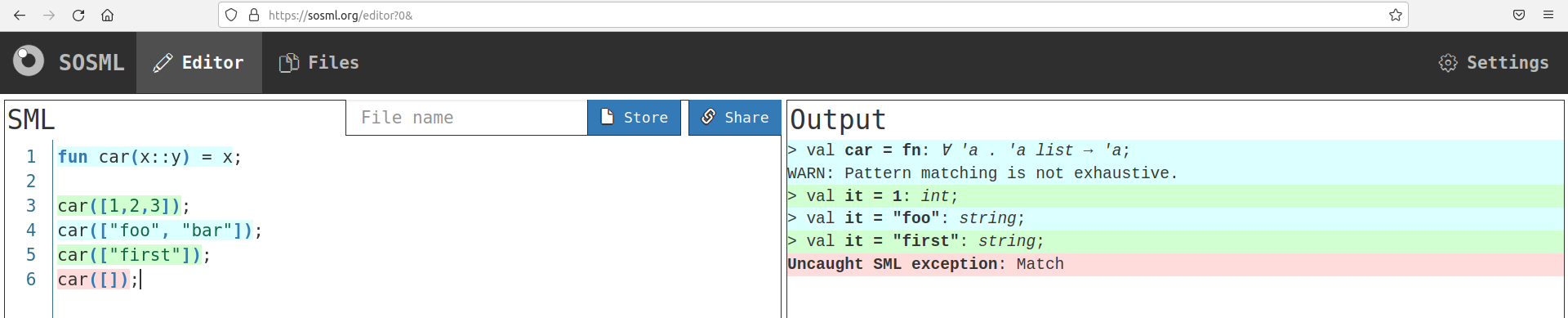Open the Pocket save icon
1568x318 pixels.
pyautogui.click(x=1519, y=15)
